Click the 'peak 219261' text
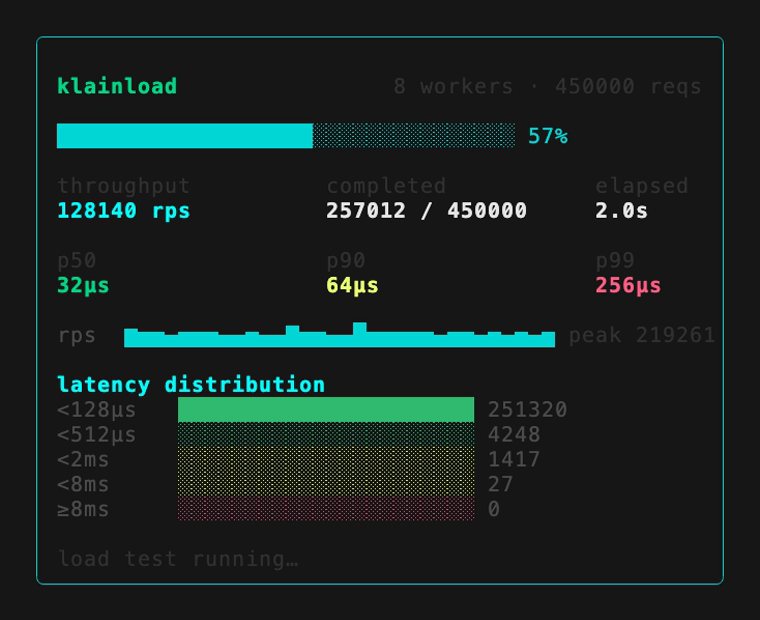 point(642,335)
